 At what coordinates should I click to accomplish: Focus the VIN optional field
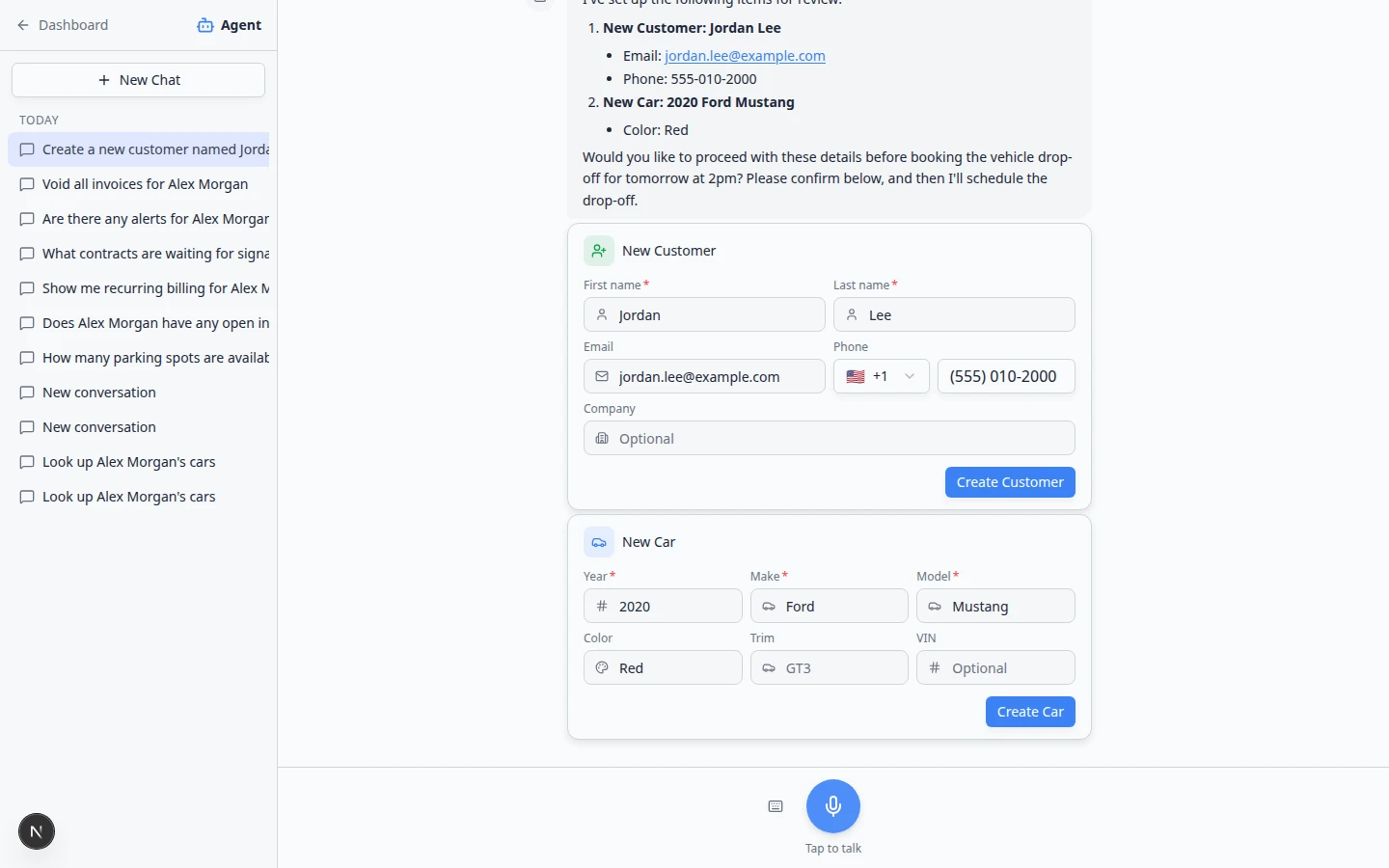click(995, 667)
